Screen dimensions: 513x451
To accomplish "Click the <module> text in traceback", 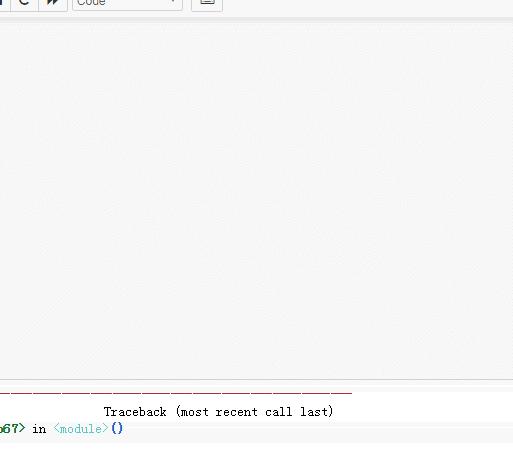I will pyautogui.click(x=81, y=428).
